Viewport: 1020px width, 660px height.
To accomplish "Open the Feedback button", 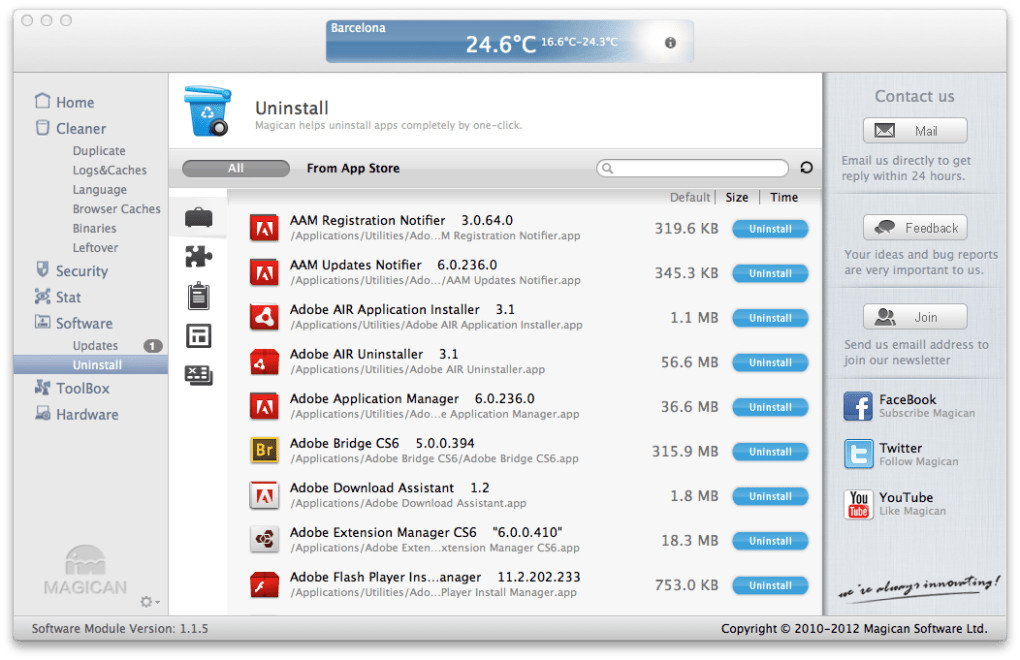I will point(915,228).
